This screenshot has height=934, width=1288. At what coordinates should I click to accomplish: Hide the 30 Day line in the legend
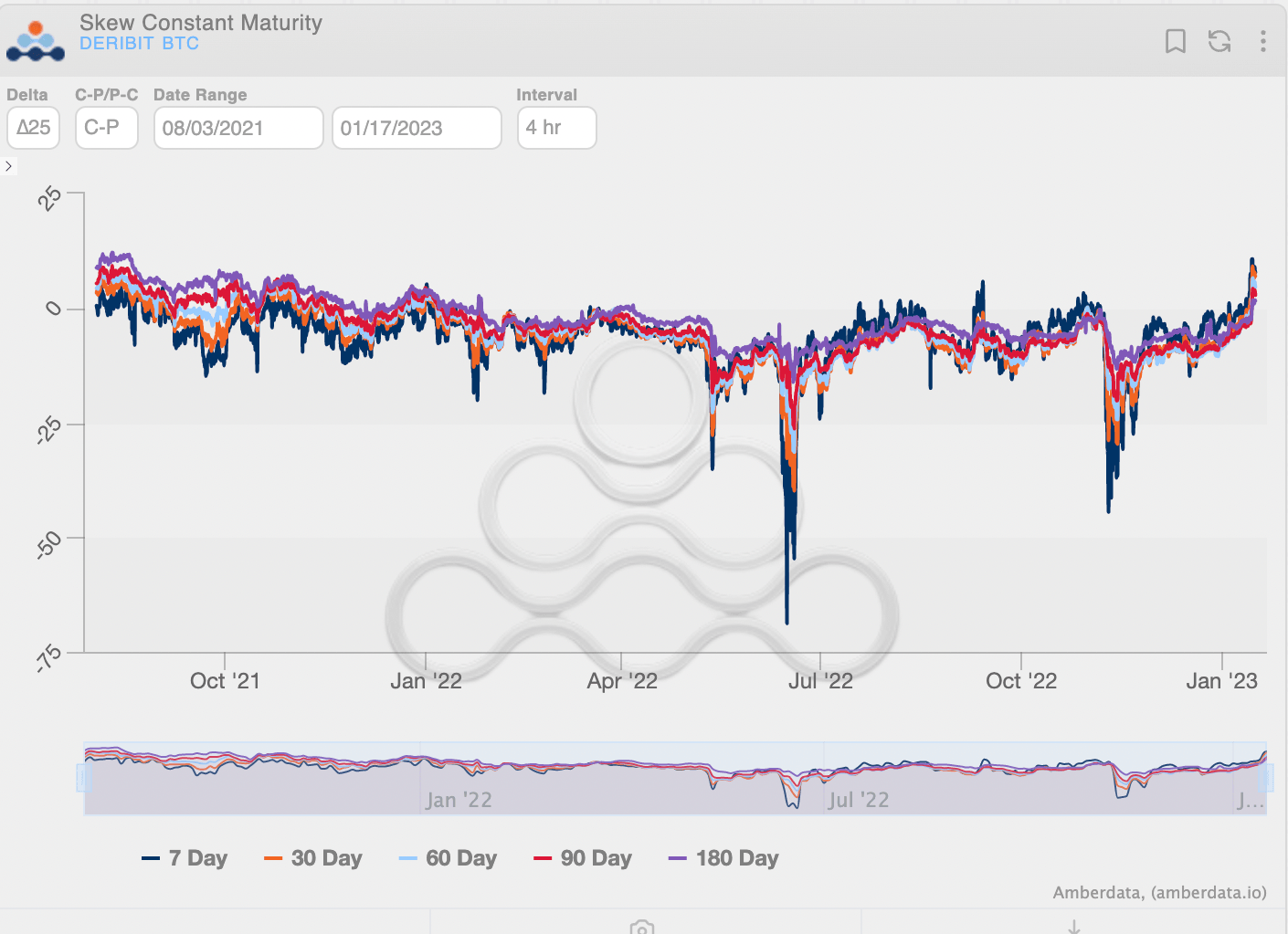coord(313,858)
